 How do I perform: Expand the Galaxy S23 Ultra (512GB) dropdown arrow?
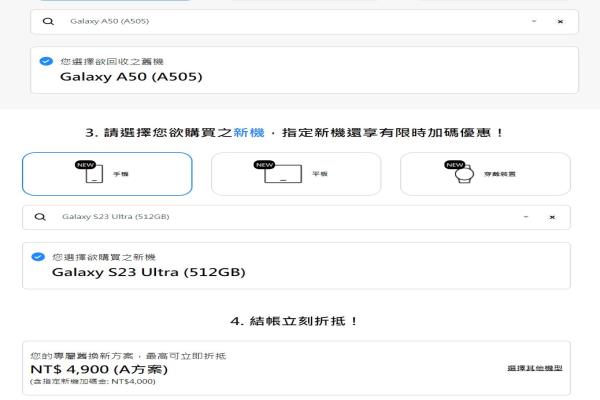tap(526, 217)
